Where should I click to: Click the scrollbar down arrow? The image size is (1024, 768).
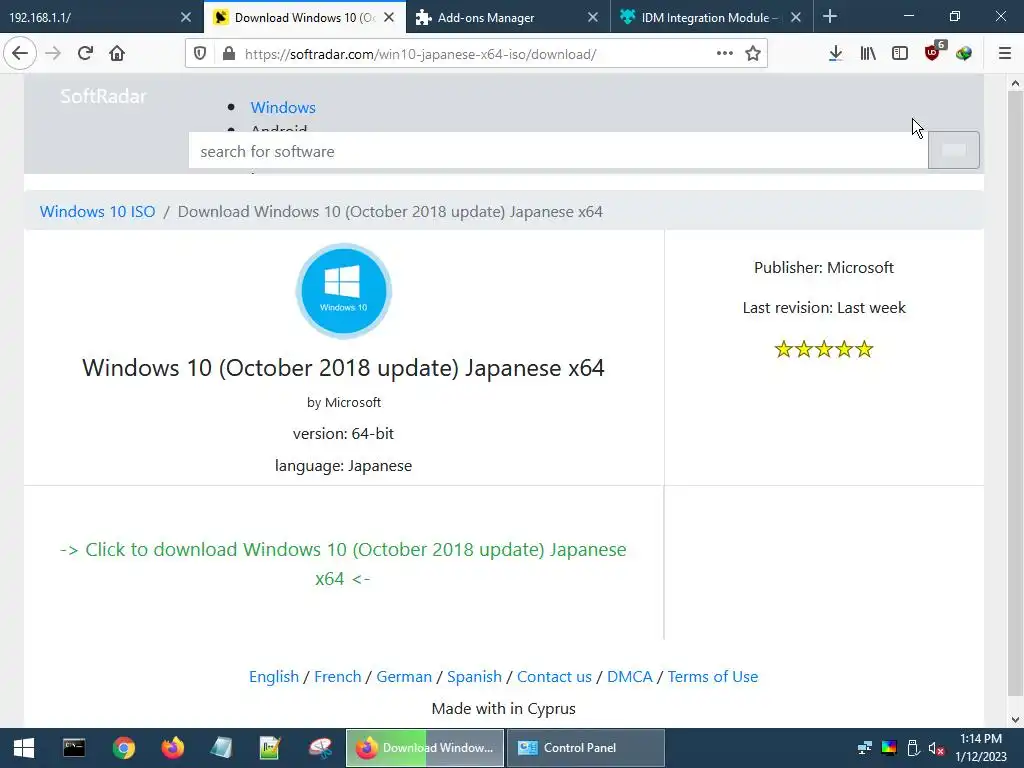pos(1015,720)
